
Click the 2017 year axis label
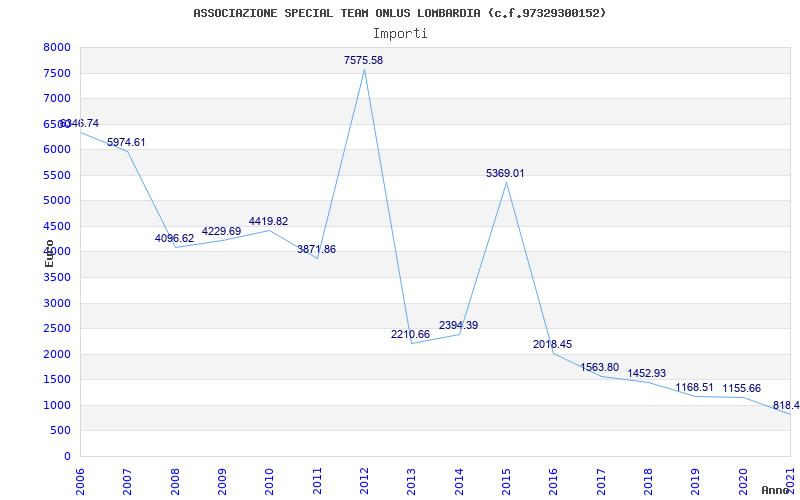coord(601,482)
